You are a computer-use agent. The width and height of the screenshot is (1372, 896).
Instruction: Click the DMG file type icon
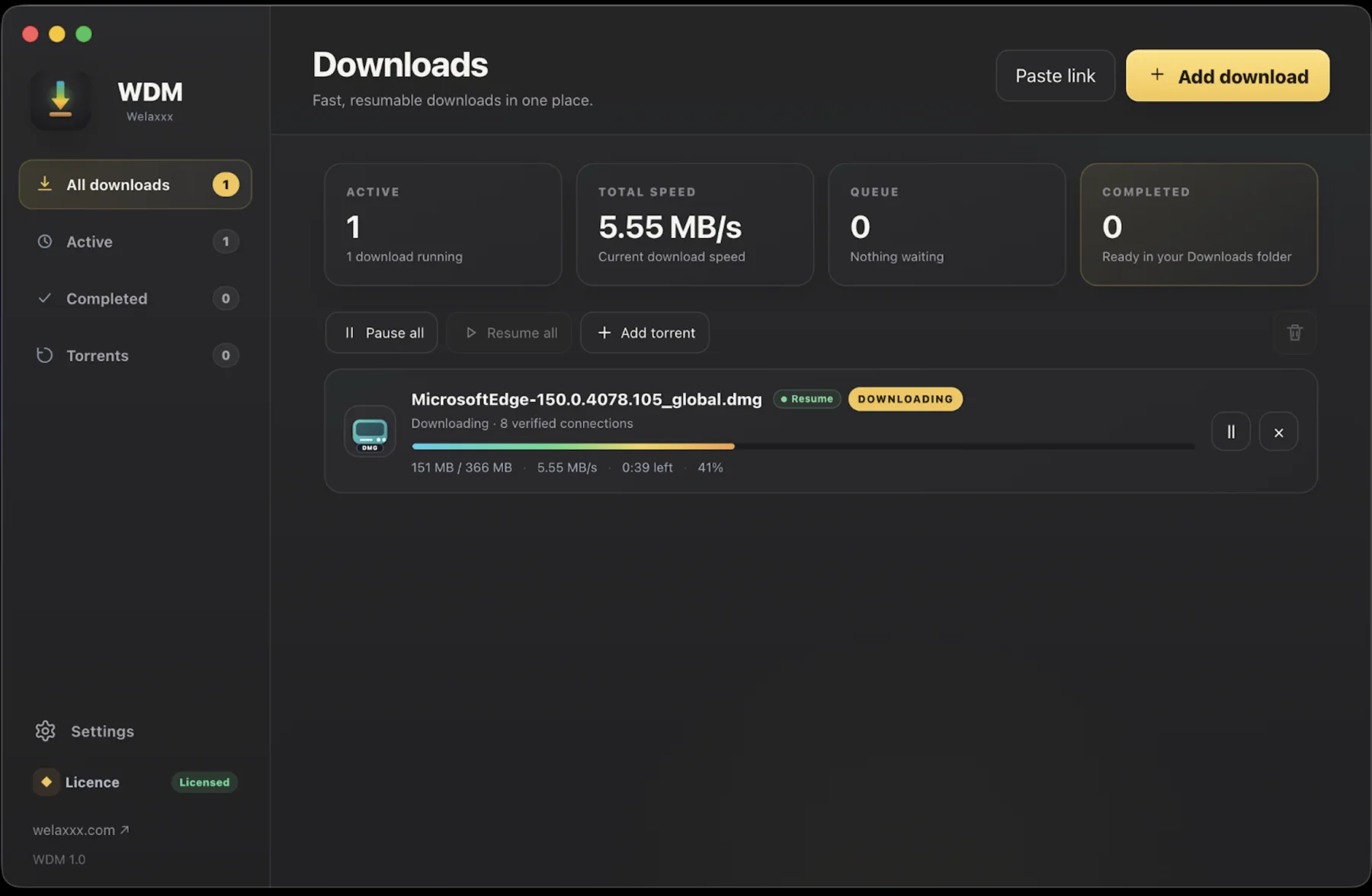(370, 431)
